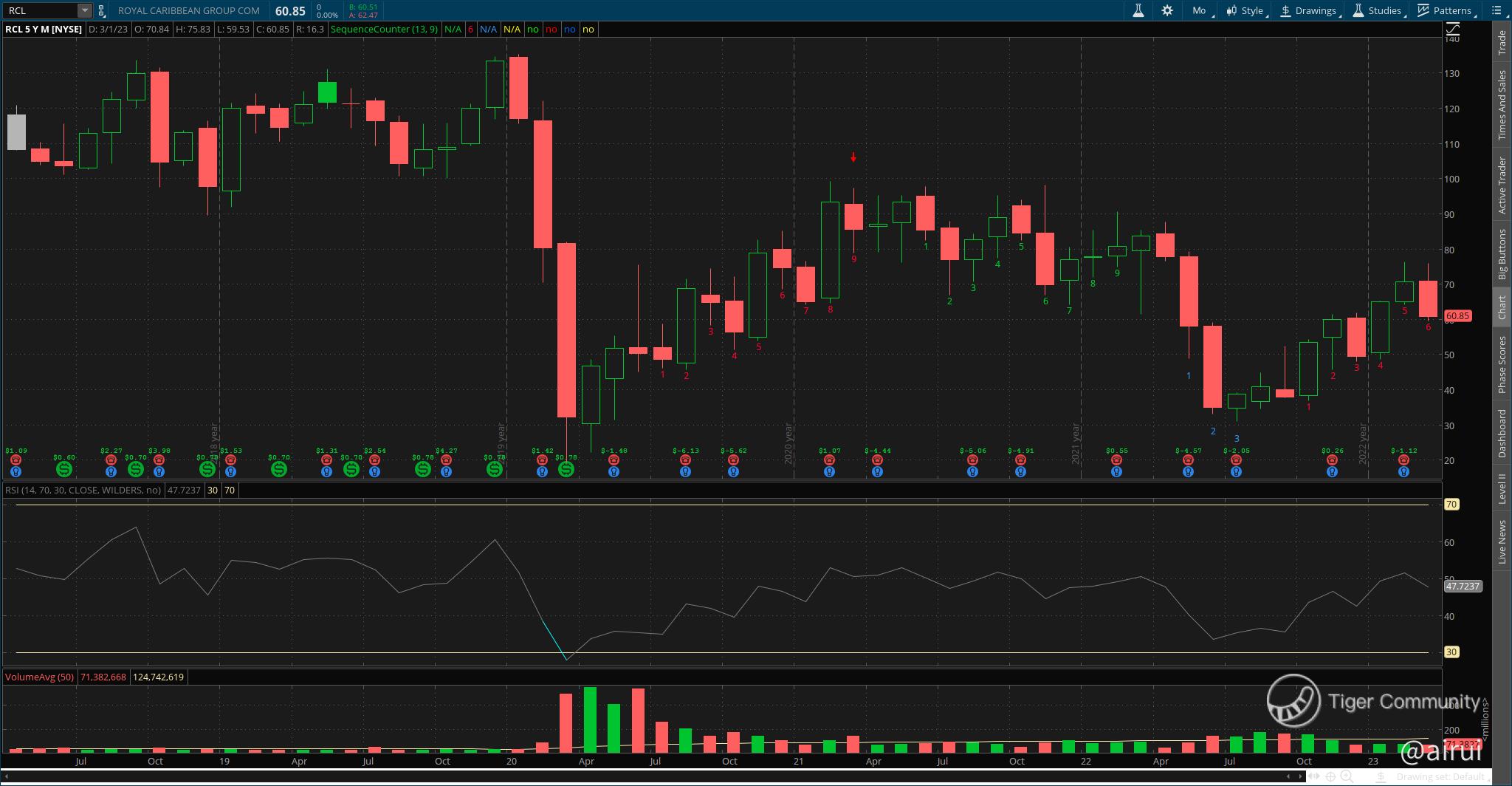Click the red earnings icon under $3.98
The image size is (1512, 786).
pos(159,460)
